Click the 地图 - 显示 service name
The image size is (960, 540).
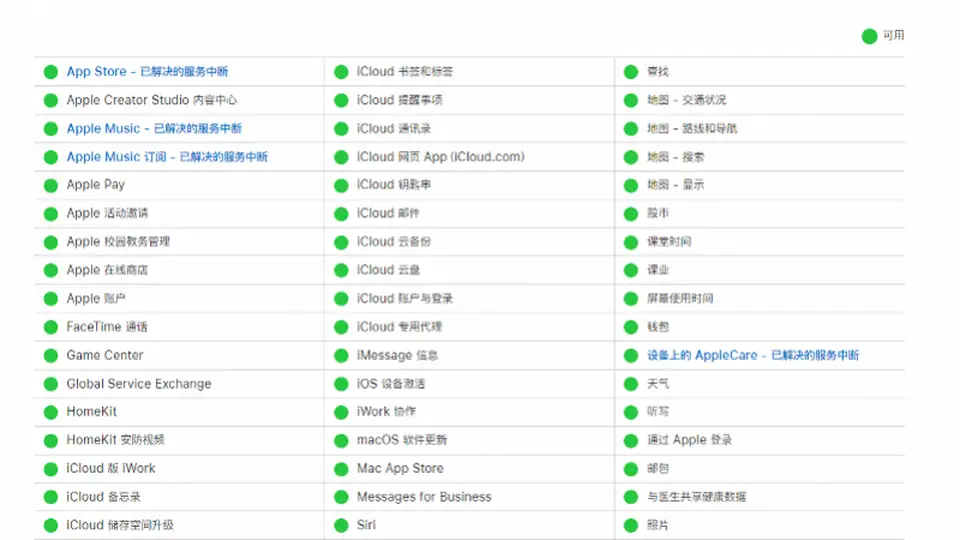[x=675, y=185]
